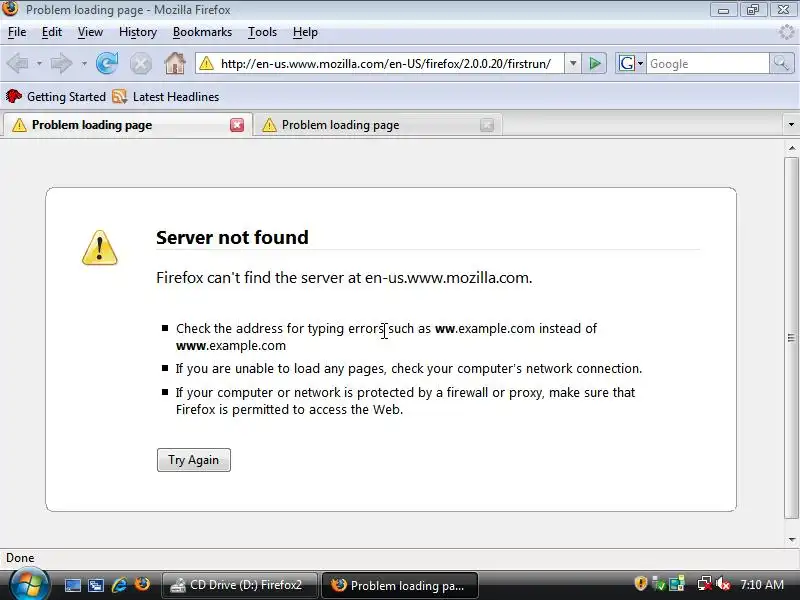
Task: Click the throbber activity indicator
Action: [786, 32]
